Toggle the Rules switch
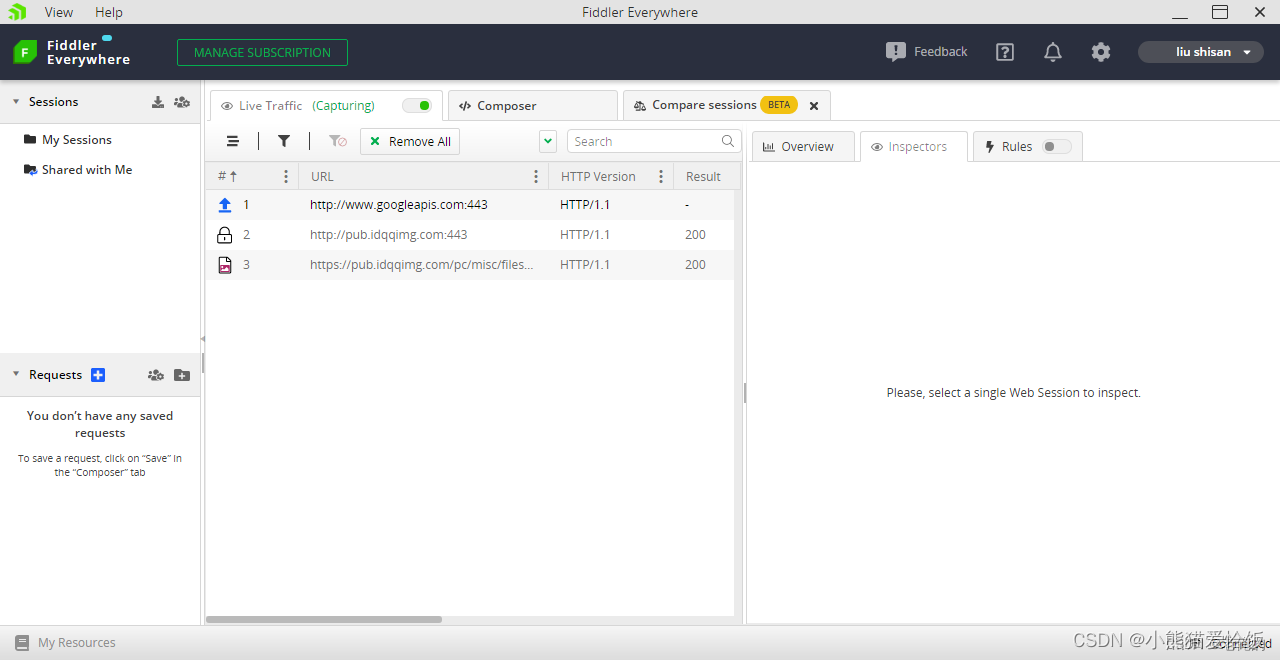Viewport: 1280px width, 660px height. point(1056,147)
